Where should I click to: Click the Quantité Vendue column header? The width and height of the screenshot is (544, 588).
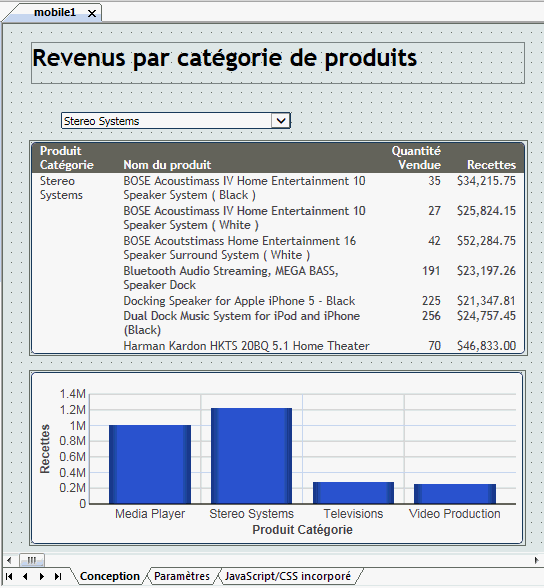416,158
